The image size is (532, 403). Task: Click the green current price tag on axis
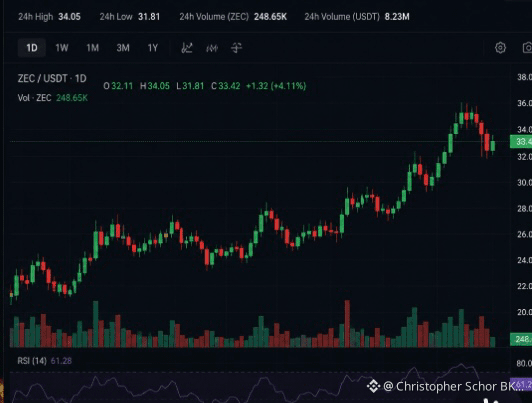coord(521,142)
